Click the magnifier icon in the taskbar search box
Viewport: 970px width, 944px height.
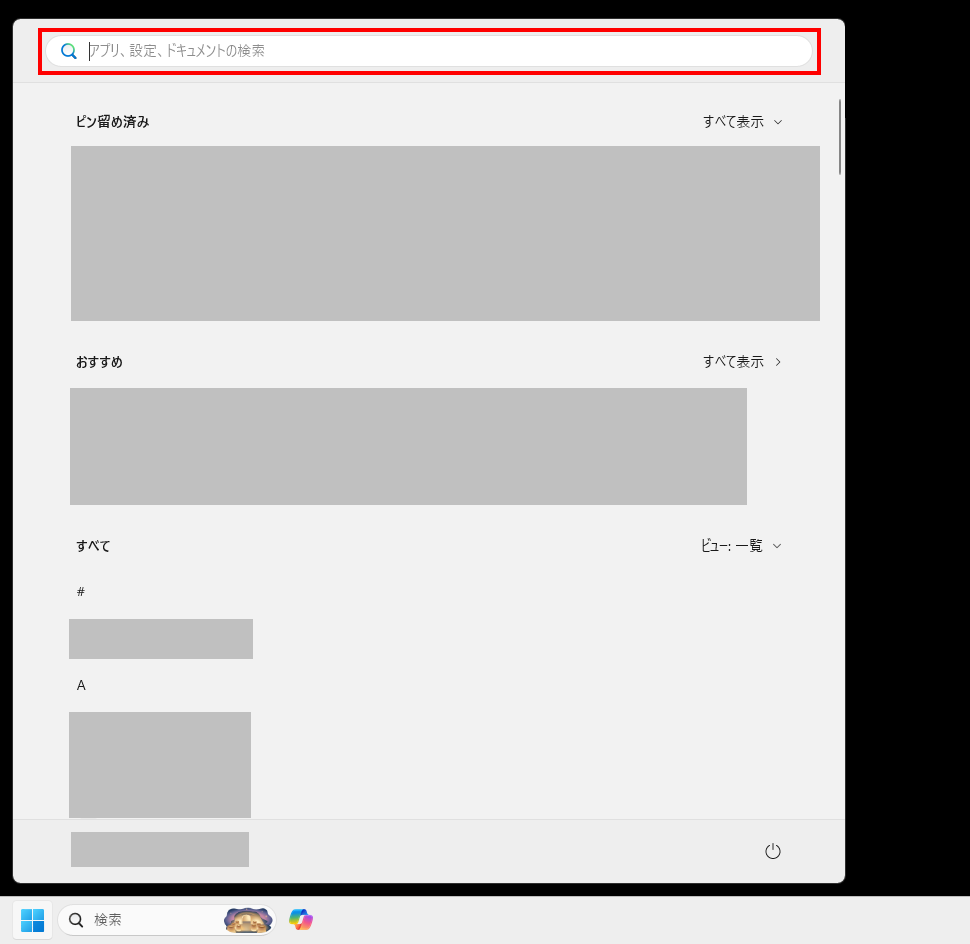76,919
